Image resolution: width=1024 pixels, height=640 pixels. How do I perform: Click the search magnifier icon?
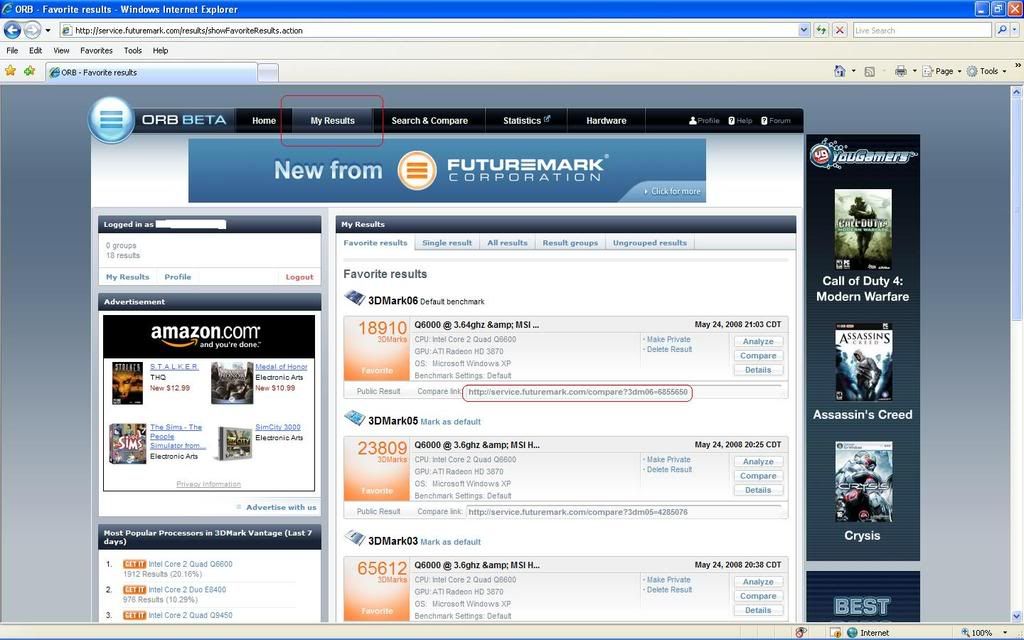coord(1002,30)
